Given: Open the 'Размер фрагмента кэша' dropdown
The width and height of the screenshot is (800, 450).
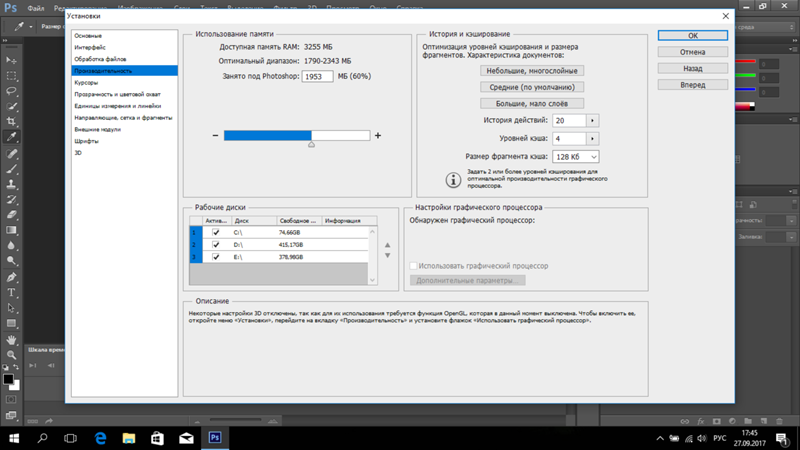Looking at the screenshot, I should click(x=576, y=157).
